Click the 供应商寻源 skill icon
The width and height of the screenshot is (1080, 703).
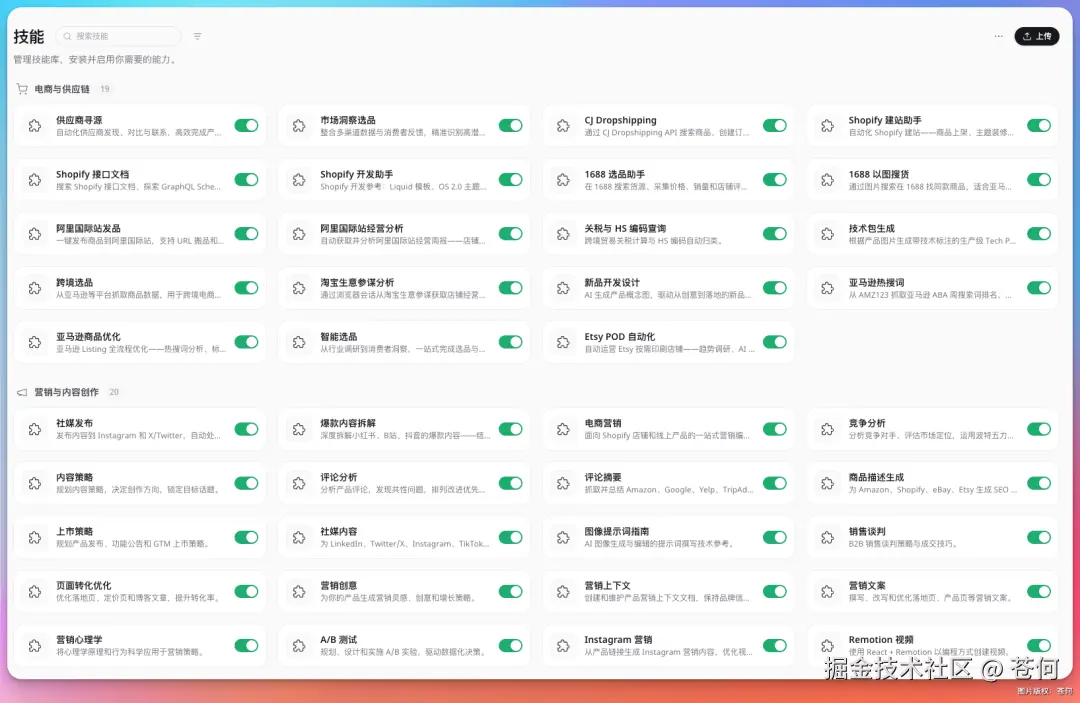(x=33, y=126)
